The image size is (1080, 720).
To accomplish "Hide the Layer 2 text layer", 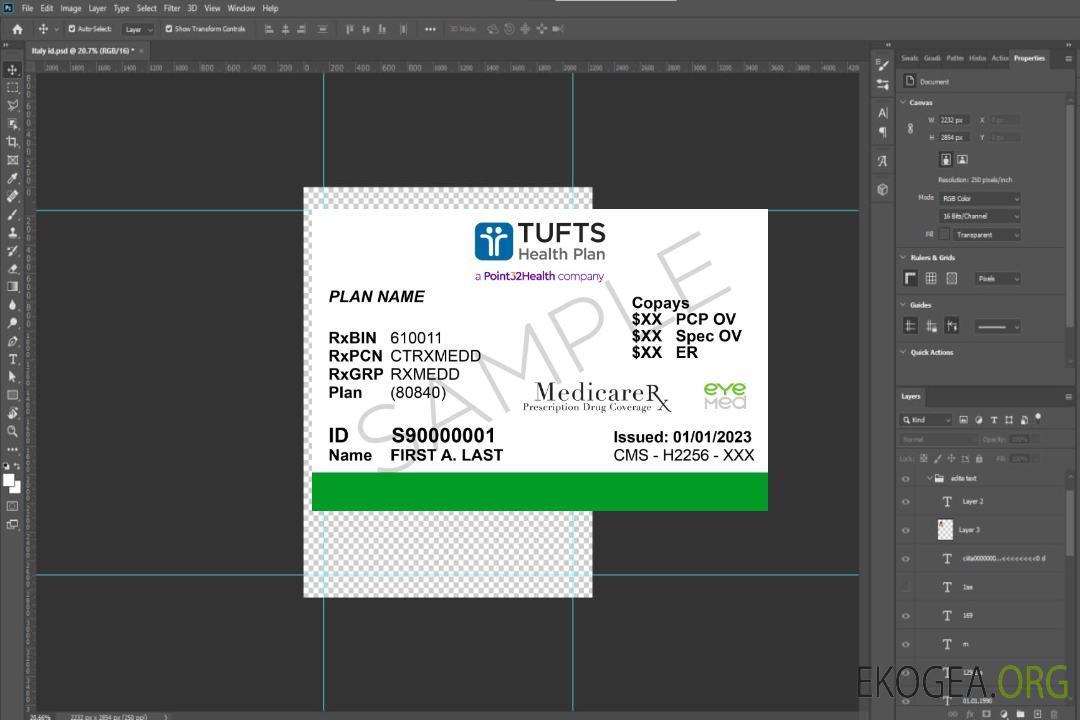I will [906, 502].
